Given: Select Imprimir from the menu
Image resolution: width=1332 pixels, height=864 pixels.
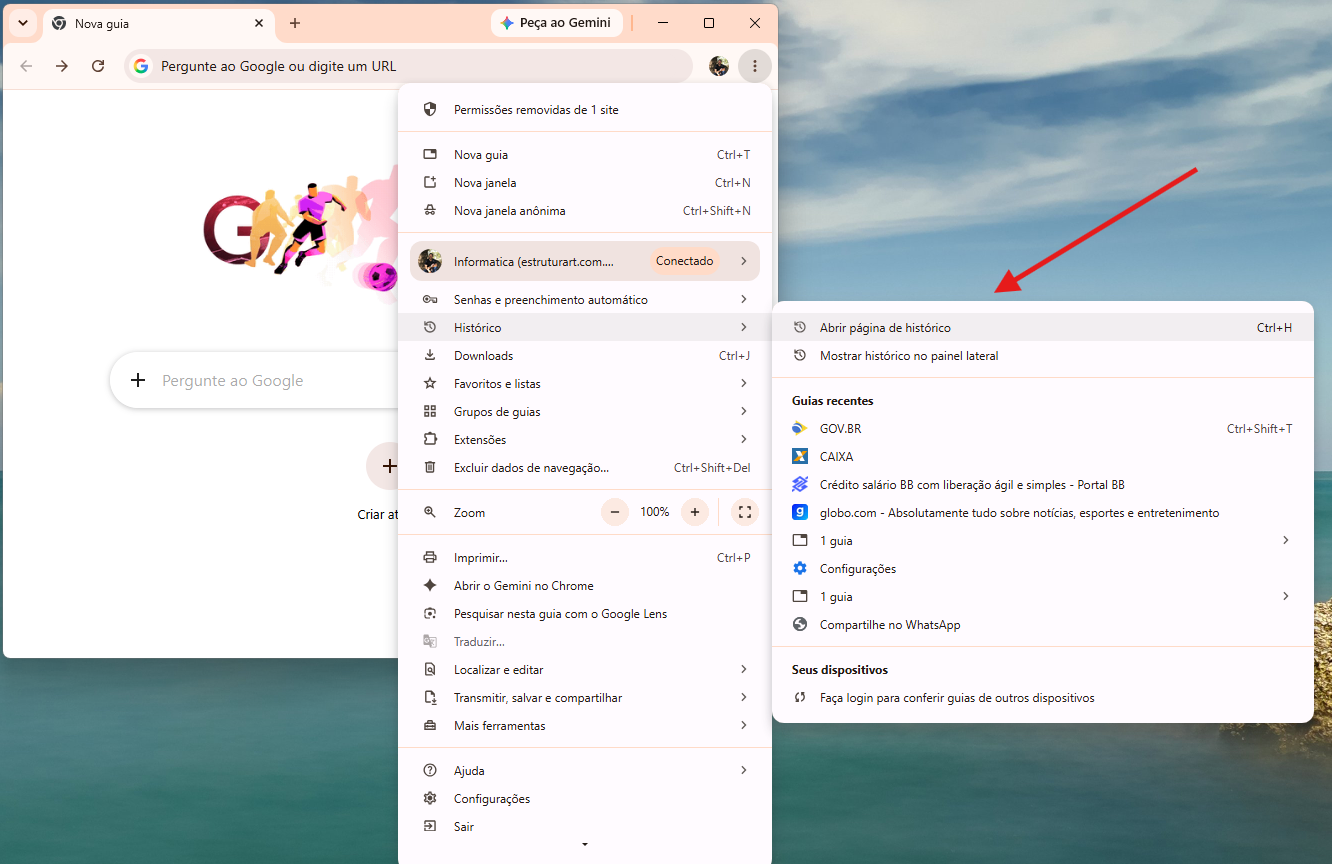Looking at the screenshot, I should coord(585,558).
